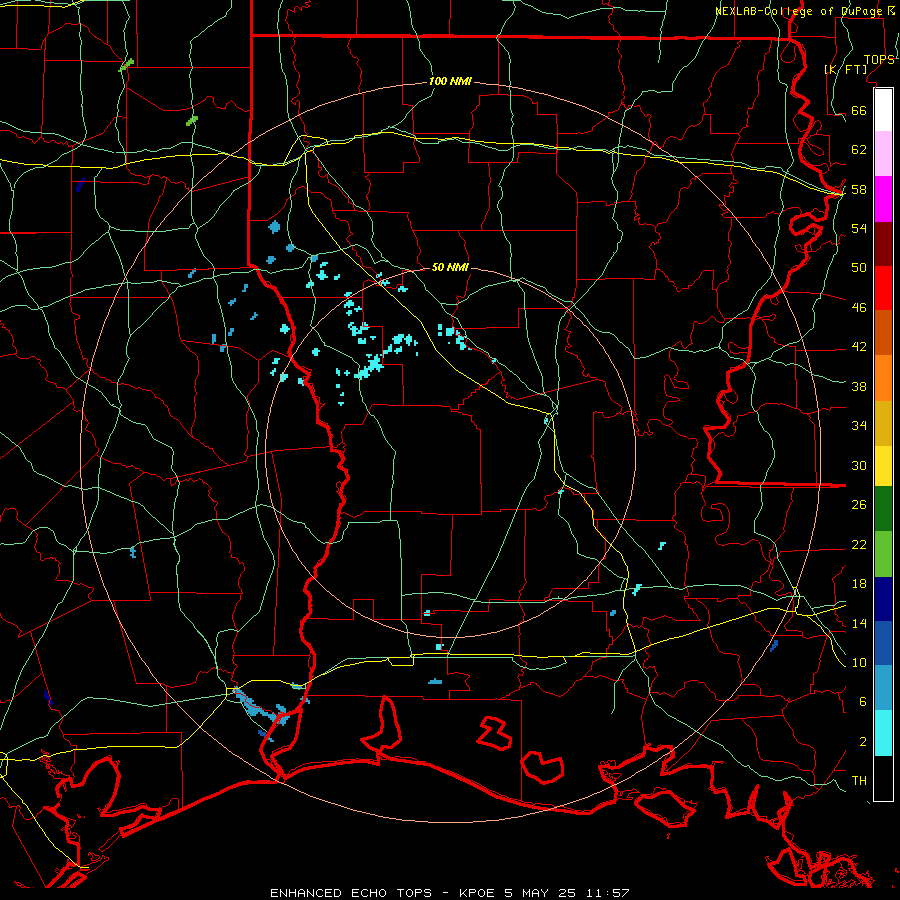900x900 pixels.
Task: Click the Enhanced Echo Tops KPOE timestamp caption
Action: [x=450, y=893]
